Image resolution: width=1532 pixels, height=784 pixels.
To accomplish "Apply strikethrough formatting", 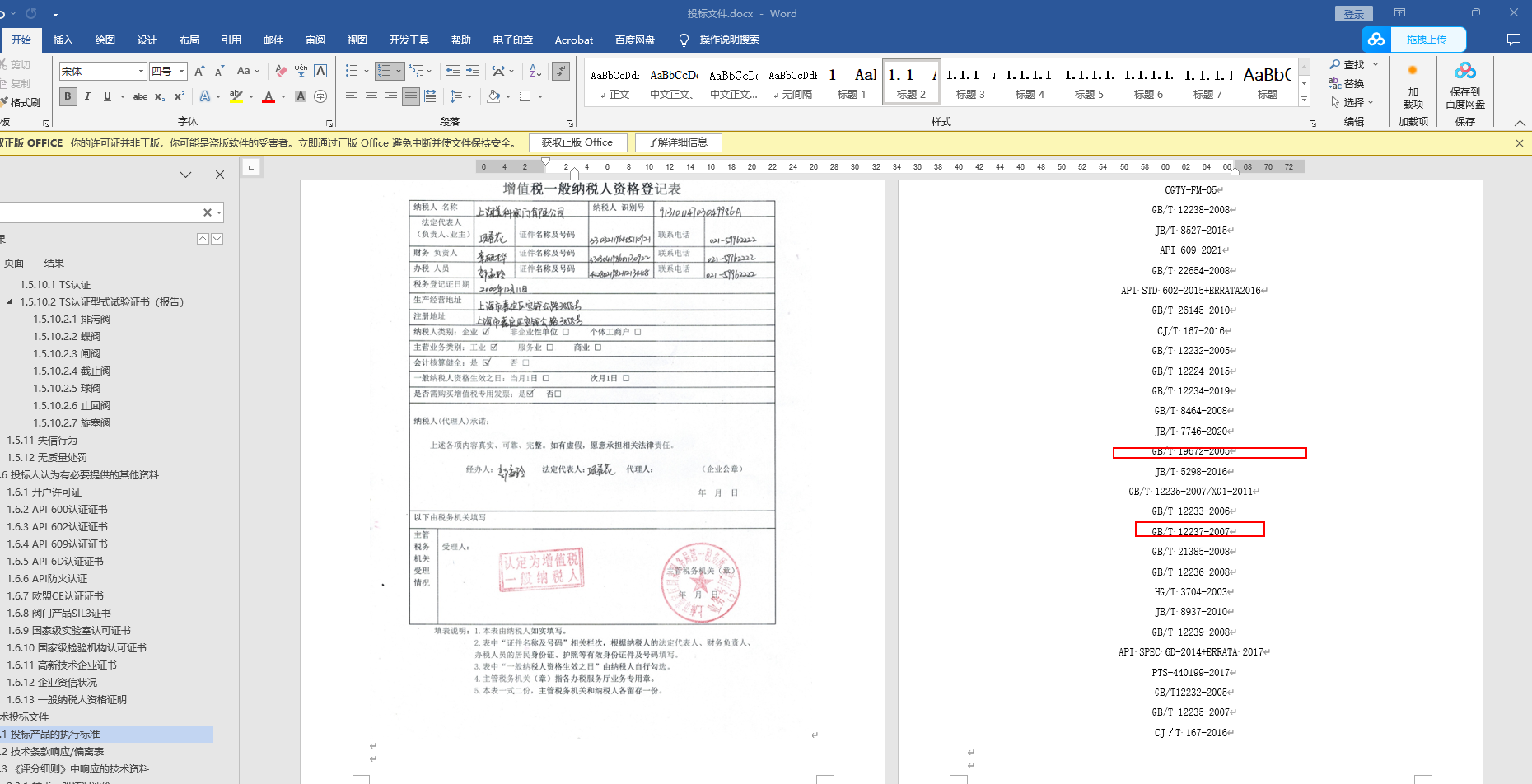I will (x=140, y=96).
